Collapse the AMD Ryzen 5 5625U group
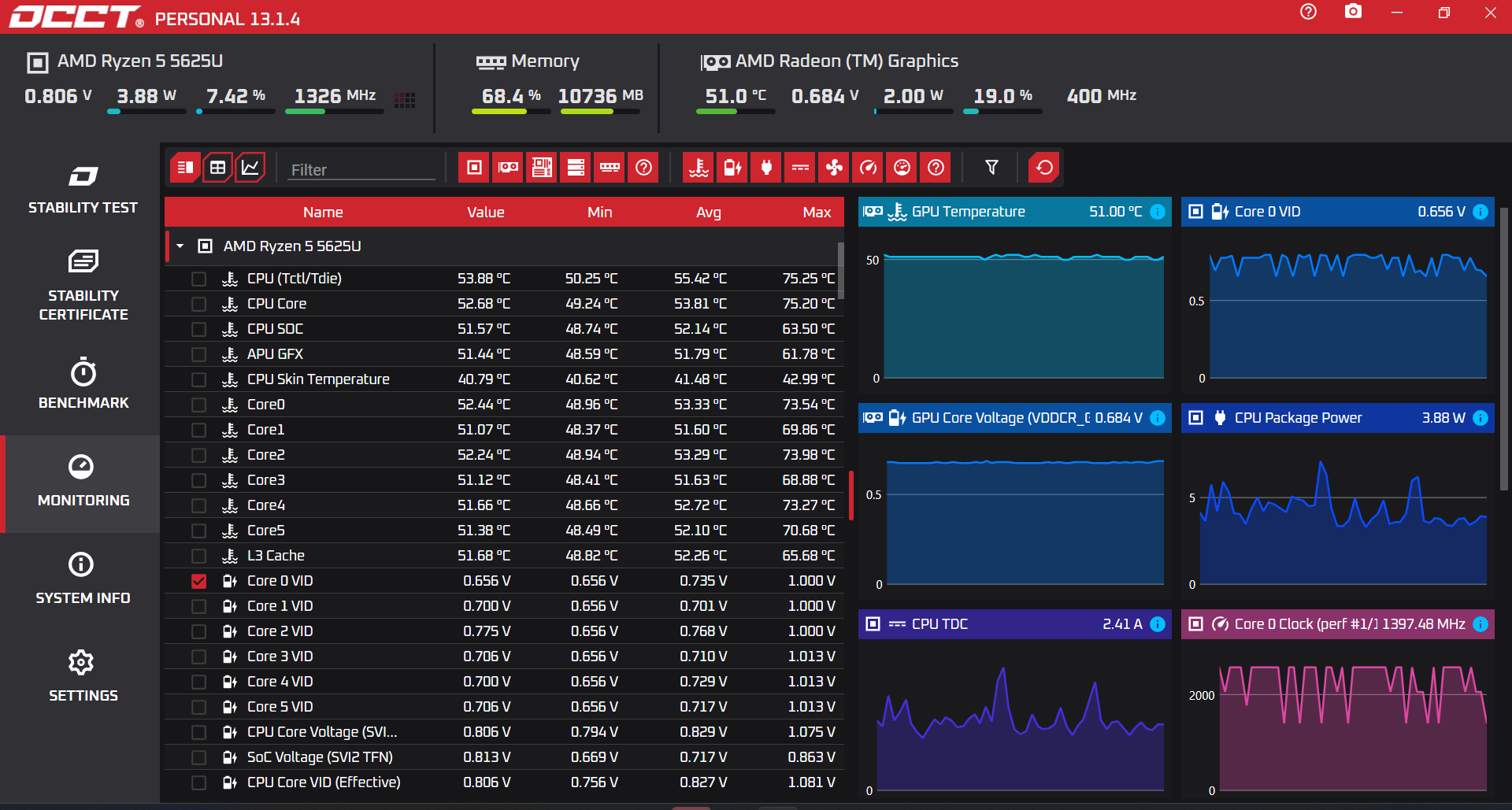This screenshot has height=810, width=1512. pos(180,246)
